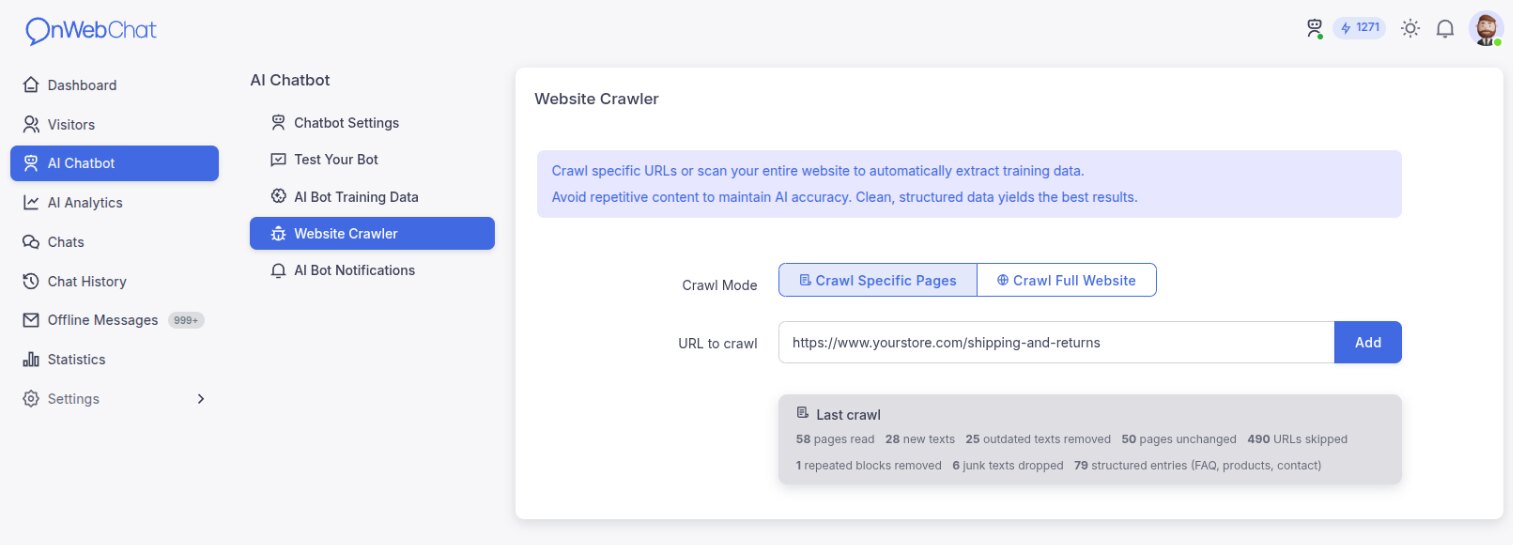1513x545 pixels.
Task: Switch to Crawl Full Website mode
Action: [x=1066, y=280]
